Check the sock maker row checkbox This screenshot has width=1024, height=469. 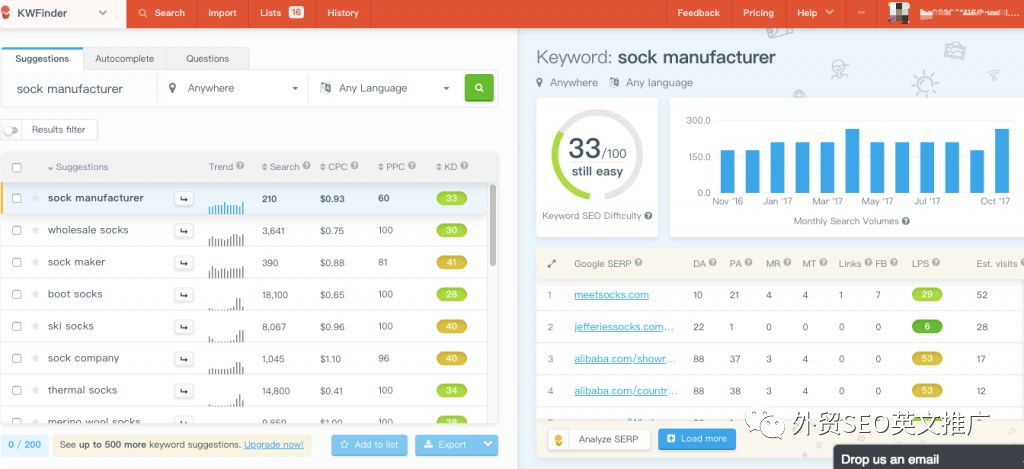pyautogui.click(x=16, y=262)
